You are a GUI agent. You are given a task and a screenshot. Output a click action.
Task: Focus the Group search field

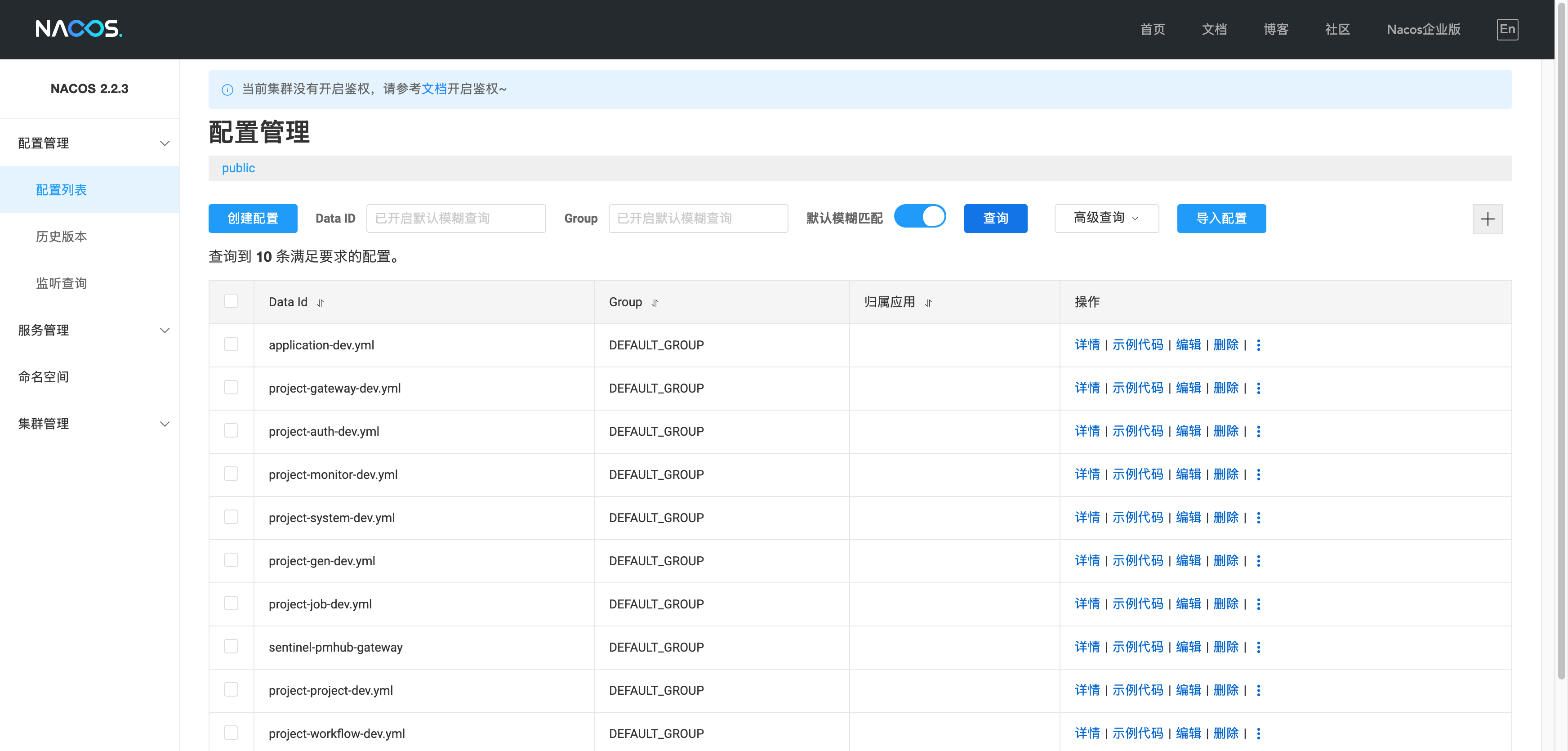coord(698,218)
